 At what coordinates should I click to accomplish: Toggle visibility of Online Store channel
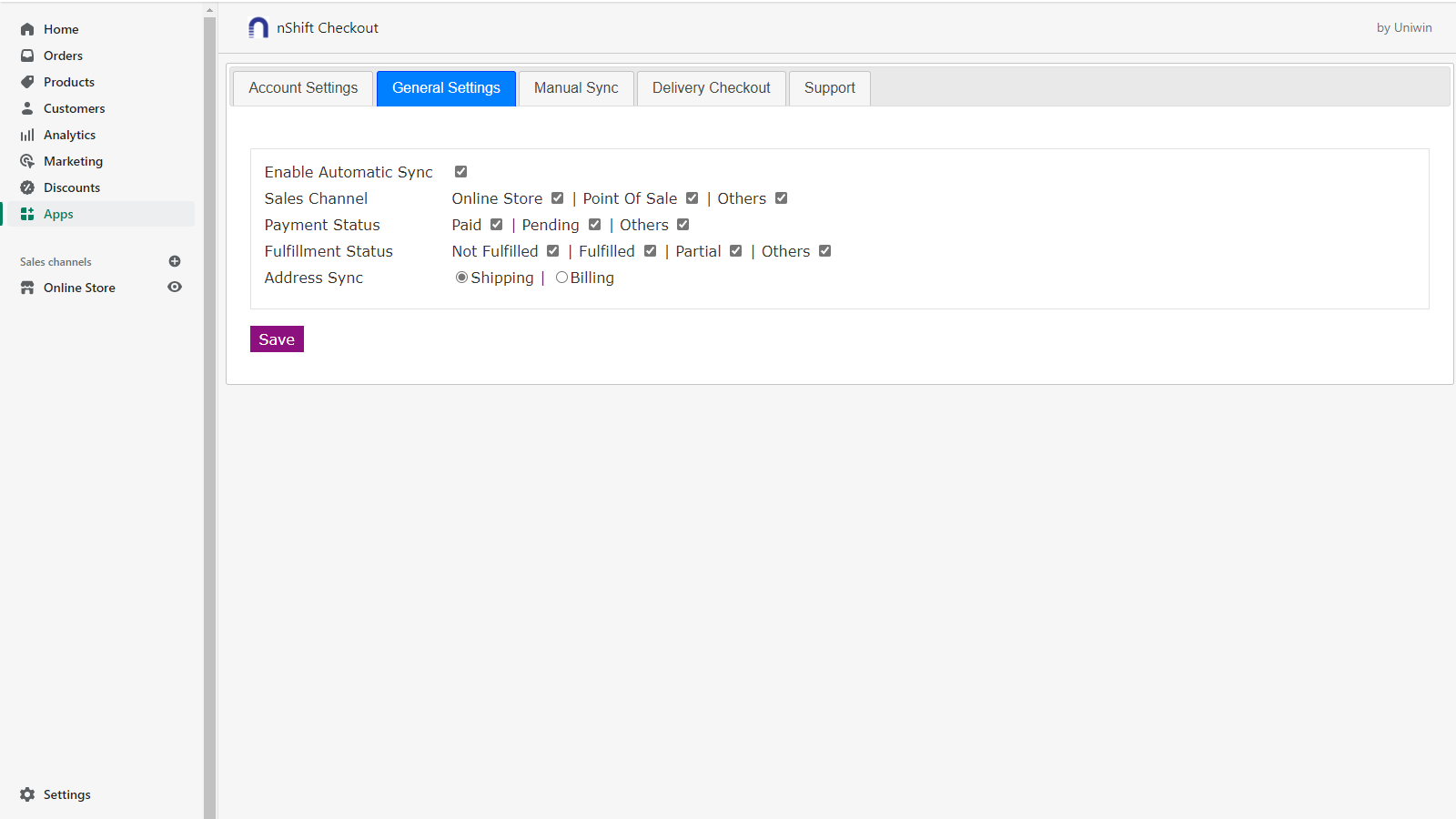tap(175, 288)
